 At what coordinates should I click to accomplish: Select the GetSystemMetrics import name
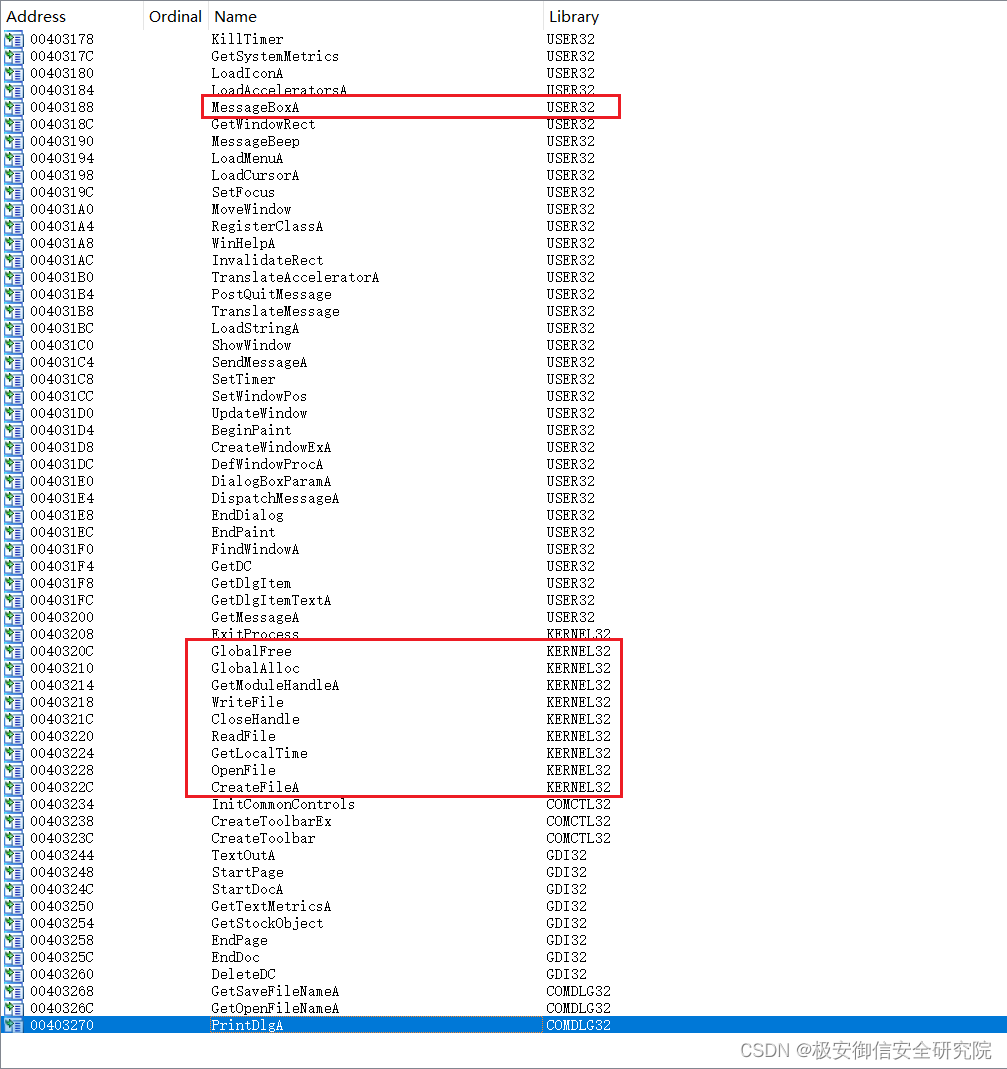click(x=275, y=57)
